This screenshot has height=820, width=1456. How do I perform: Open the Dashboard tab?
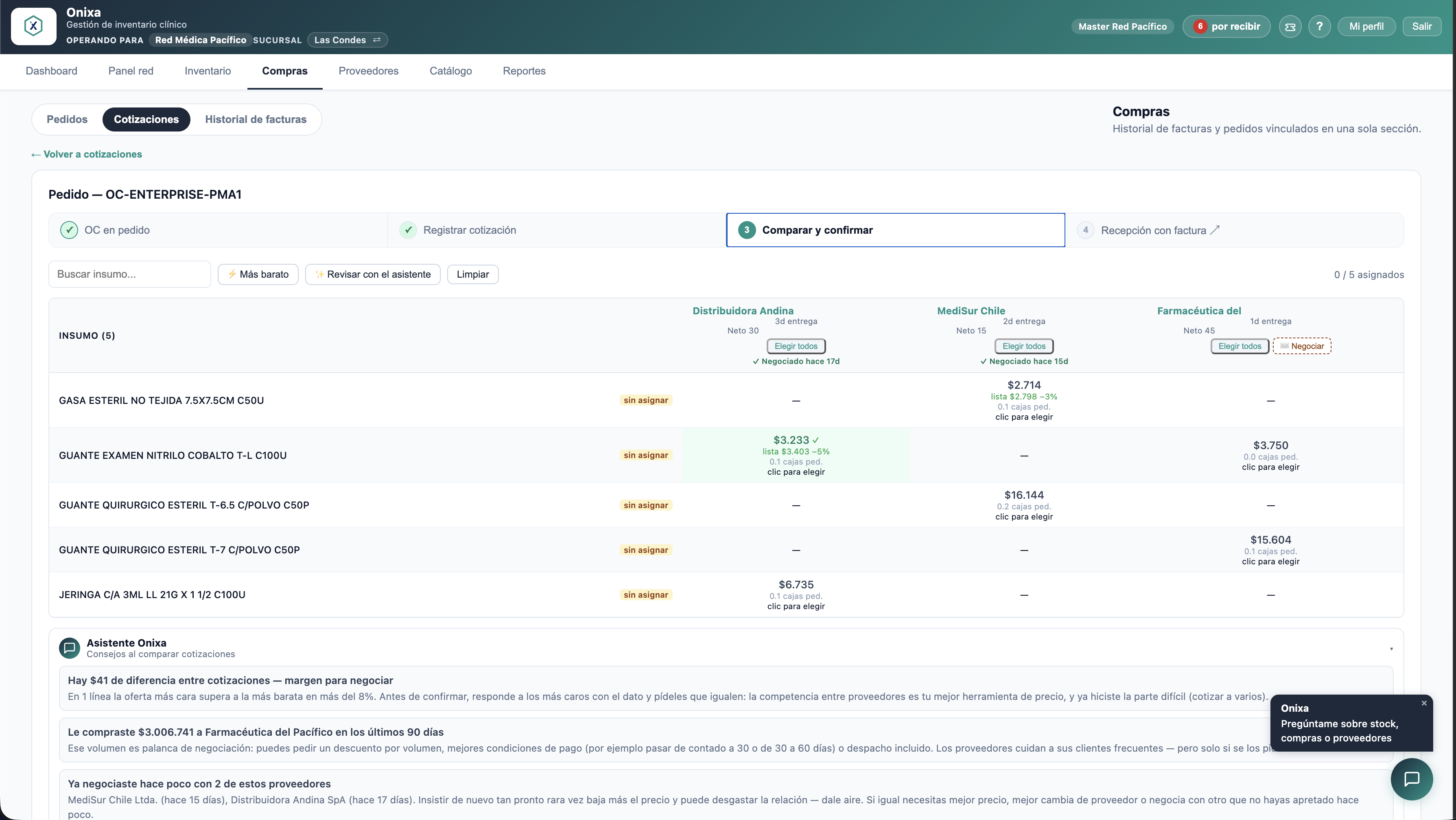[51, 71]
